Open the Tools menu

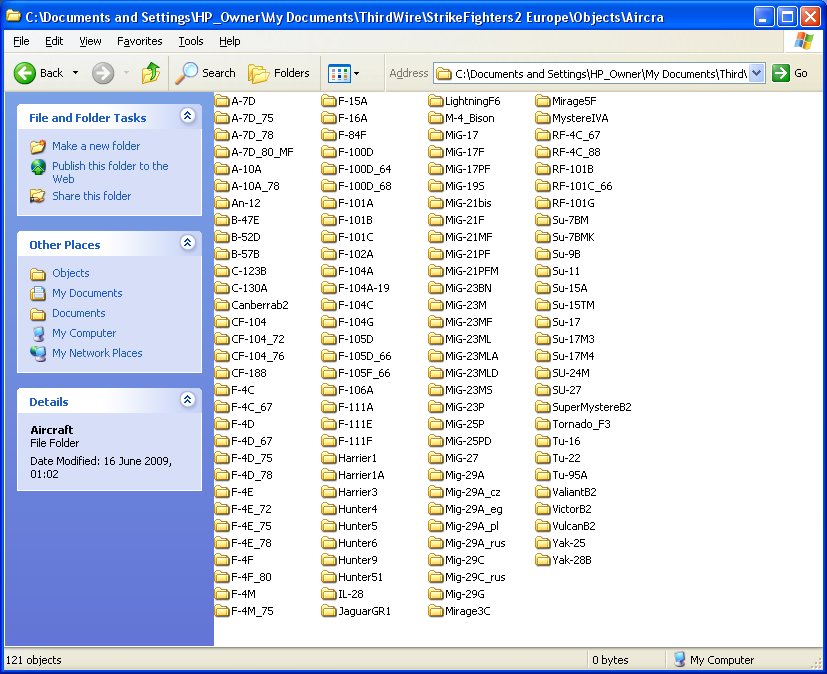tap(190, 41)
